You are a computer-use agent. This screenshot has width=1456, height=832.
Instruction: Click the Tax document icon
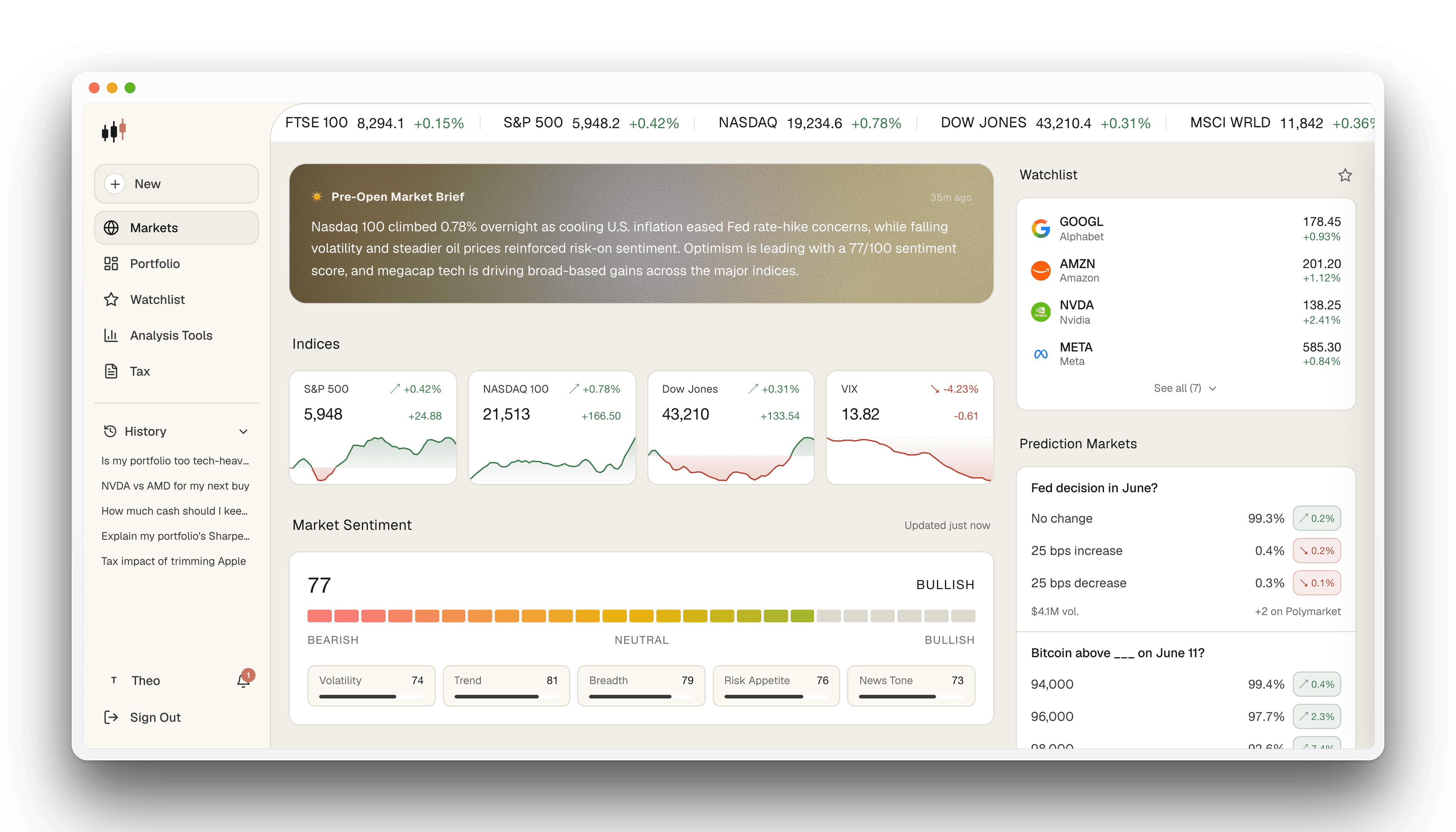[111, 371]
